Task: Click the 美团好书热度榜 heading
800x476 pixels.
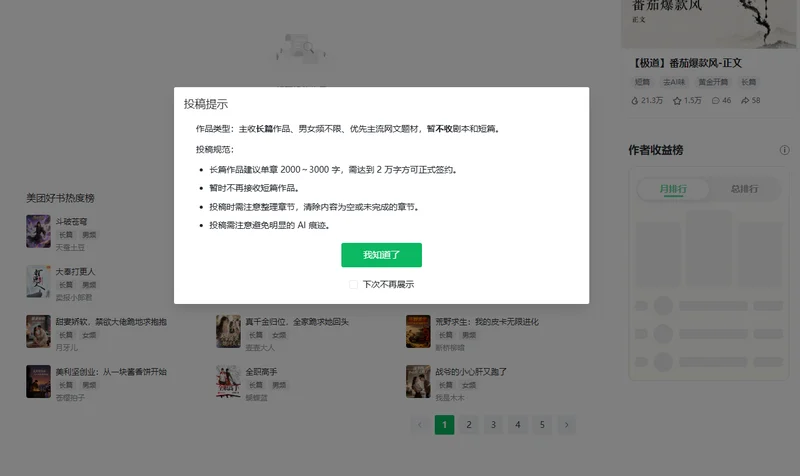Action: click(60, 198)
